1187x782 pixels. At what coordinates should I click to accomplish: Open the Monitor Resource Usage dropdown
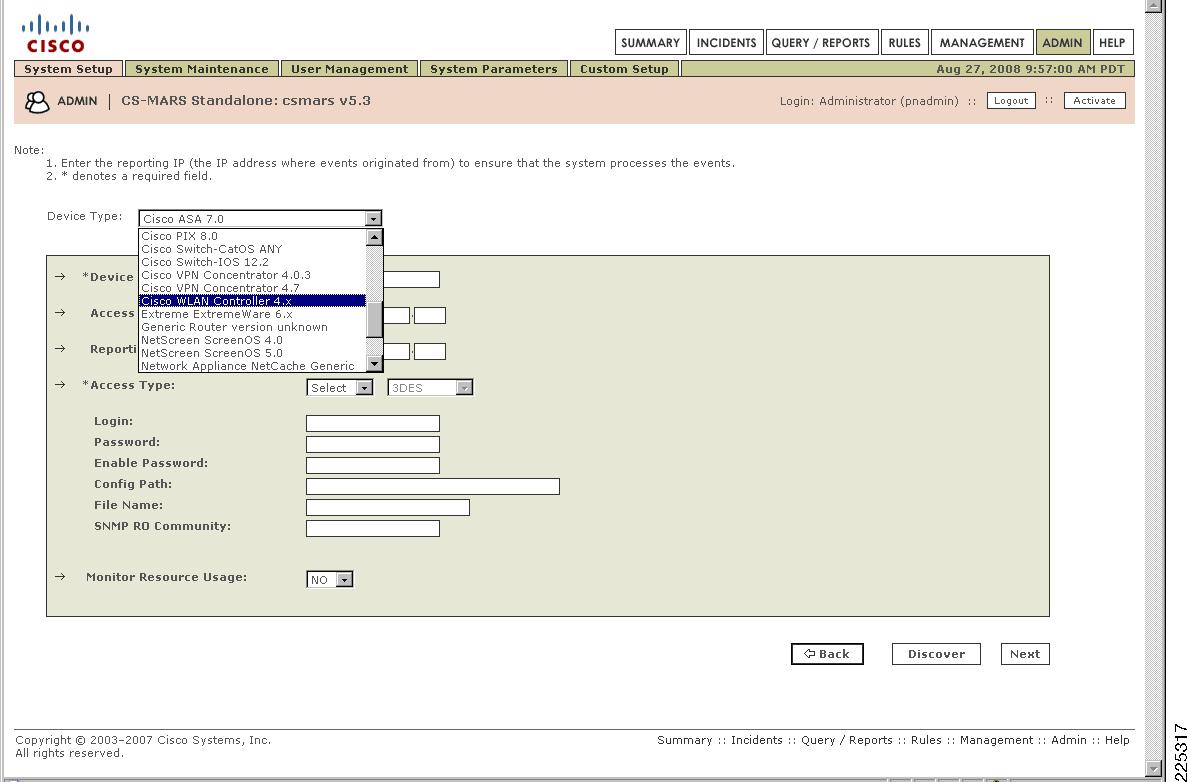329,580
